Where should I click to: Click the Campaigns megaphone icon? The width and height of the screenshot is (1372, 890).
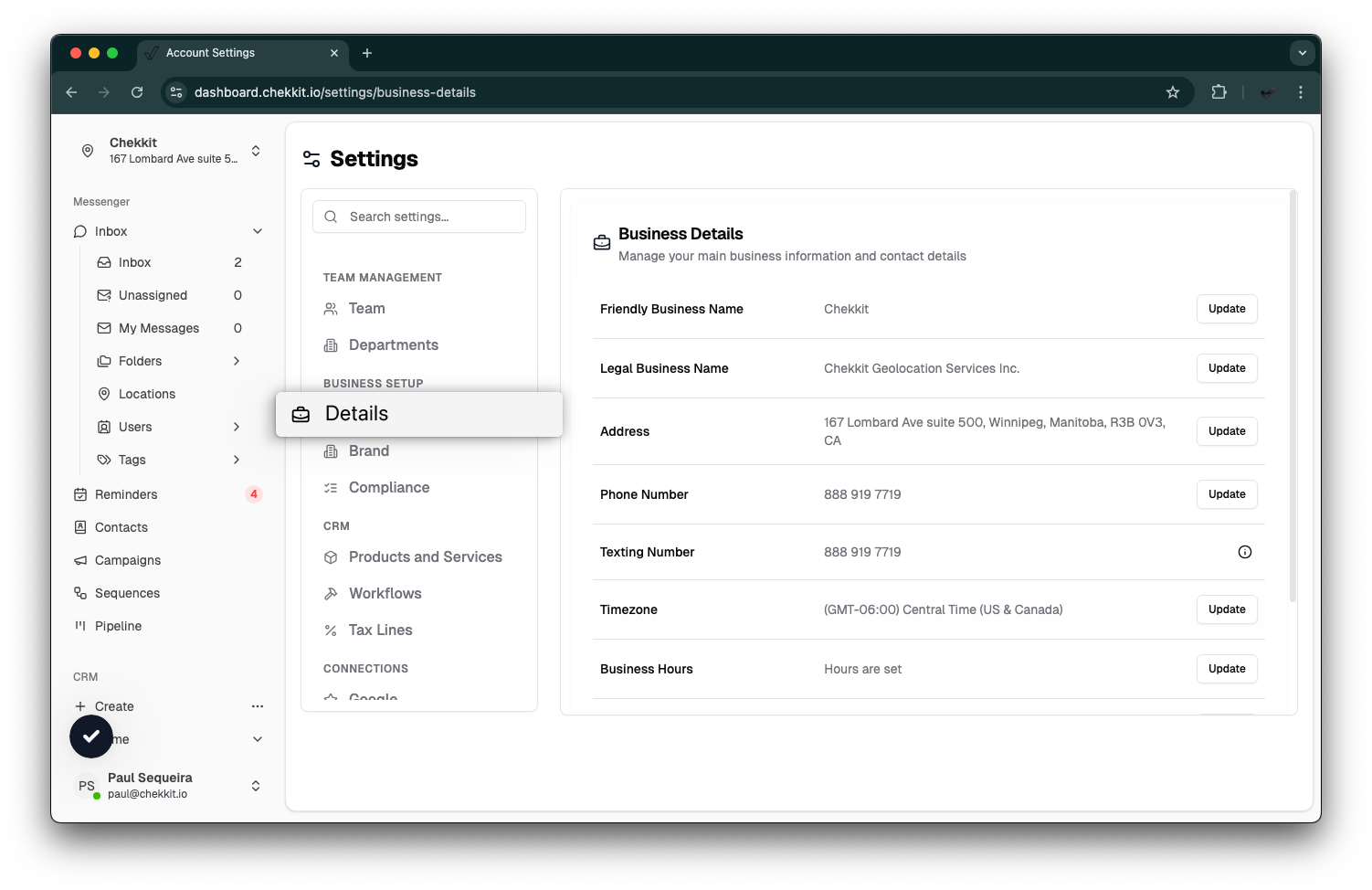tap(80, 560)
